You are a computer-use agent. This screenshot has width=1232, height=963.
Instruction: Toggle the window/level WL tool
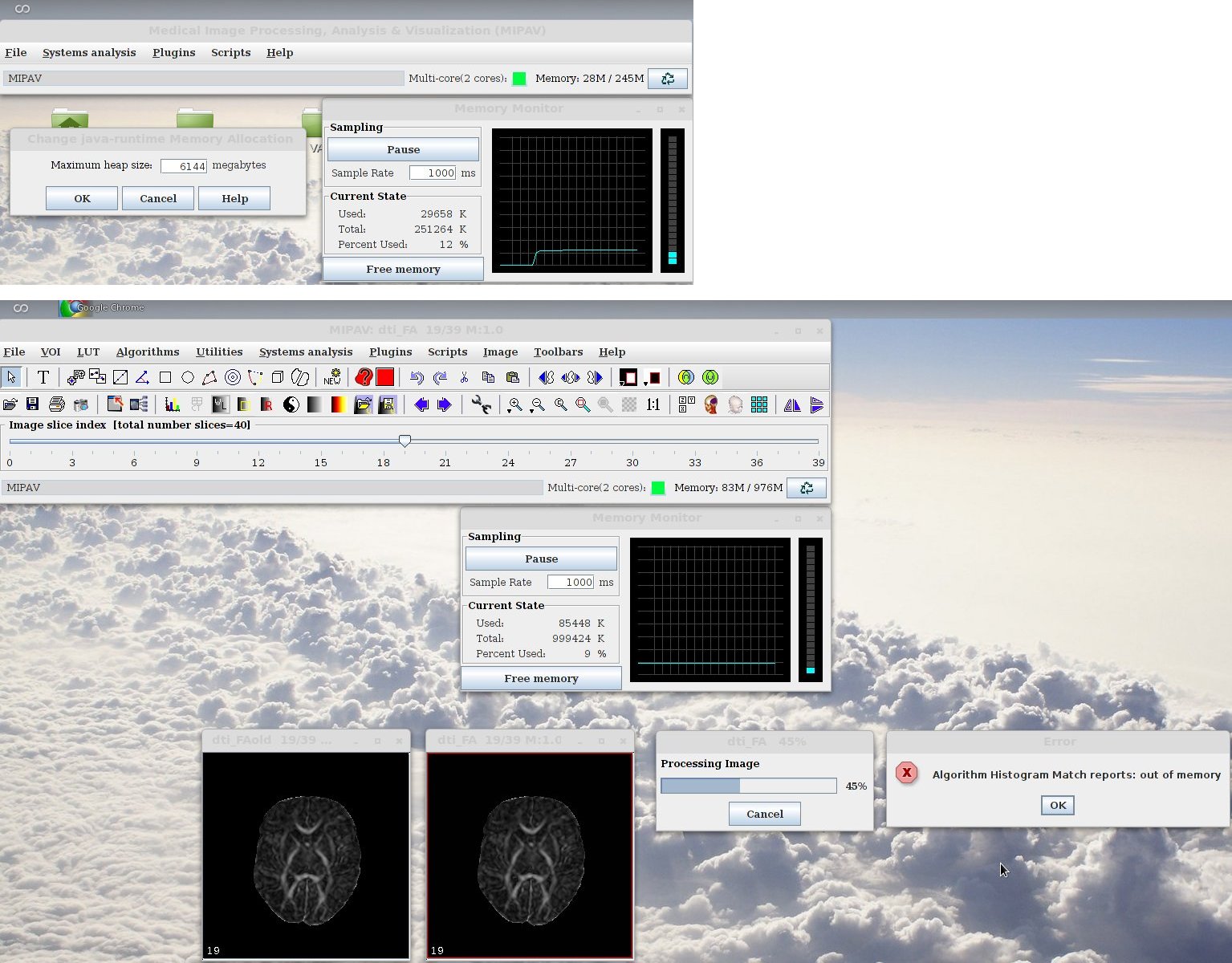pos(220,404)
